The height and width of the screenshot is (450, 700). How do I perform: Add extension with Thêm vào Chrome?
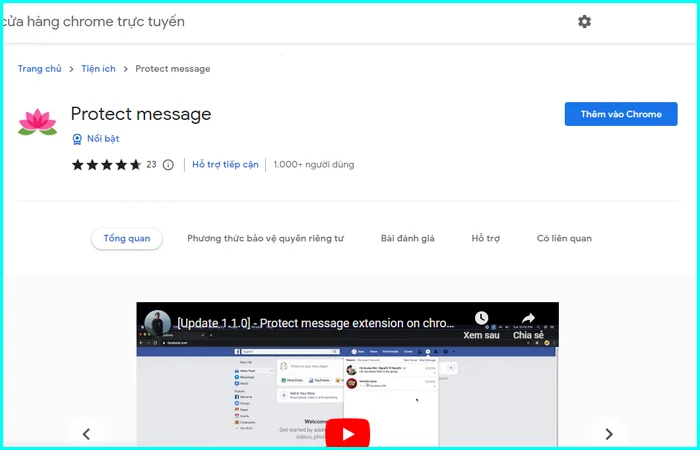[x=621, y=114]
